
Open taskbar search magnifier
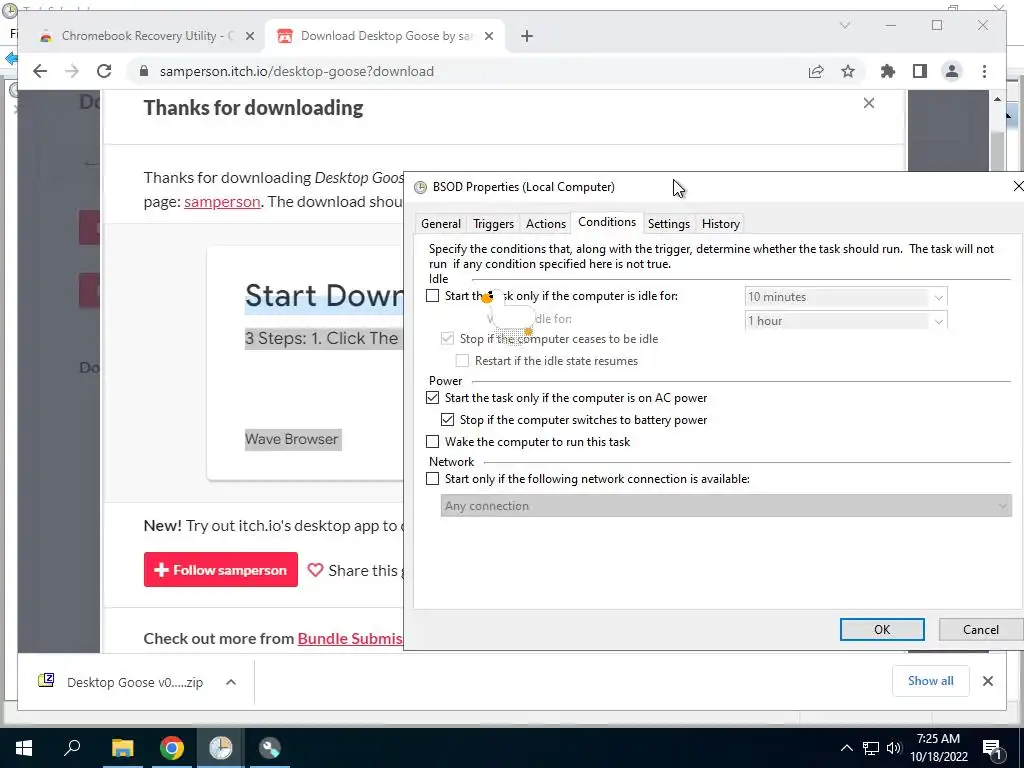pyautogui.click(x=72, y=747)
